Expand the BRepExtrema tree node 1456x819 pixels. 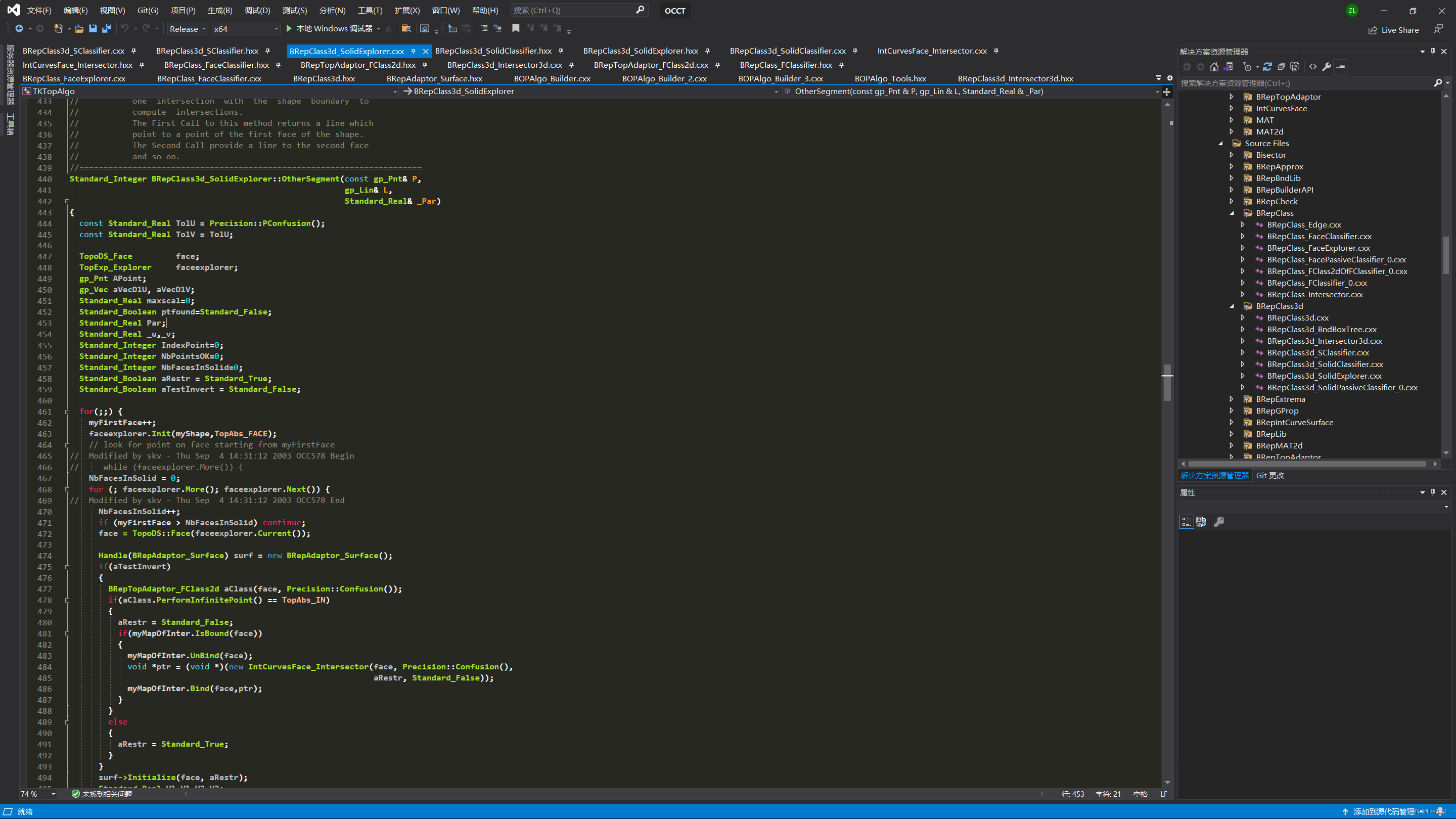point(1232,398)
